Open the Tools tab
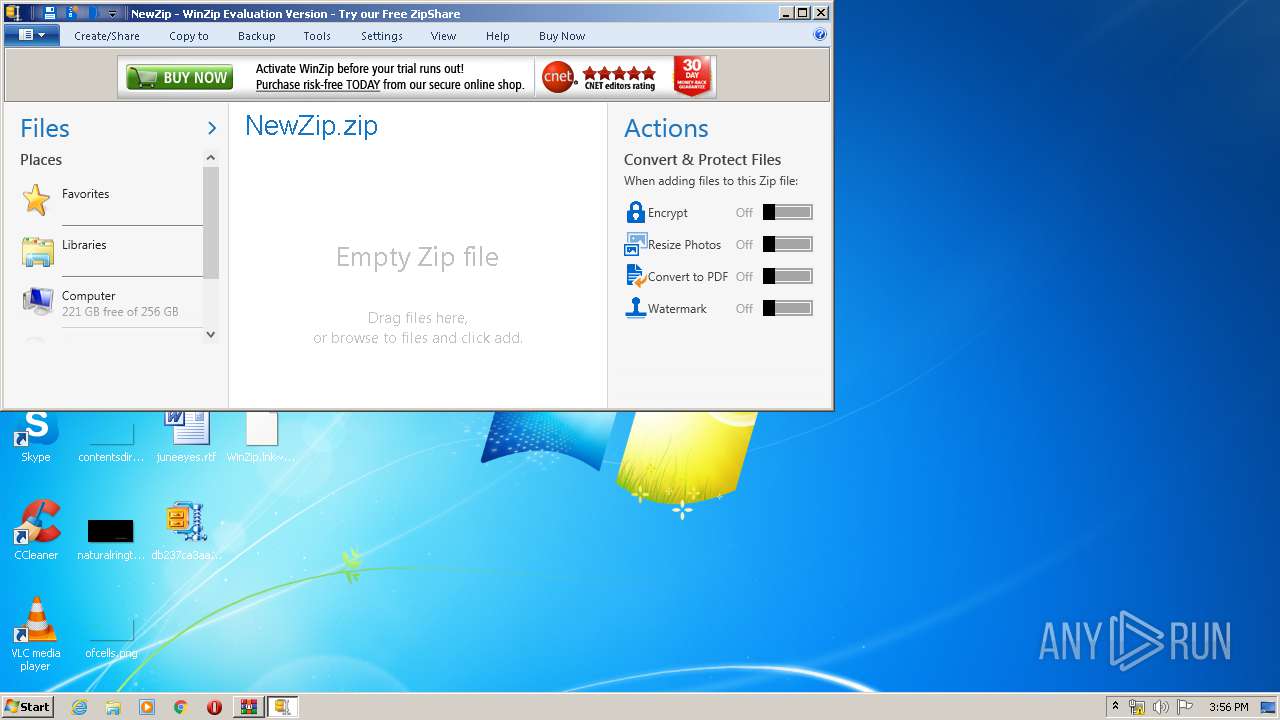The width and height of the screenshot is (1280, 720). click(317, 36)
